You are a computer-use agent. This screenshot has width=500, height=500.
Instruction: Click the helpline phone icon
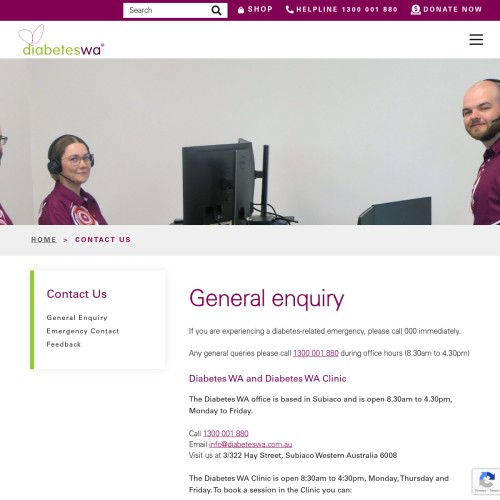(290, 10)
